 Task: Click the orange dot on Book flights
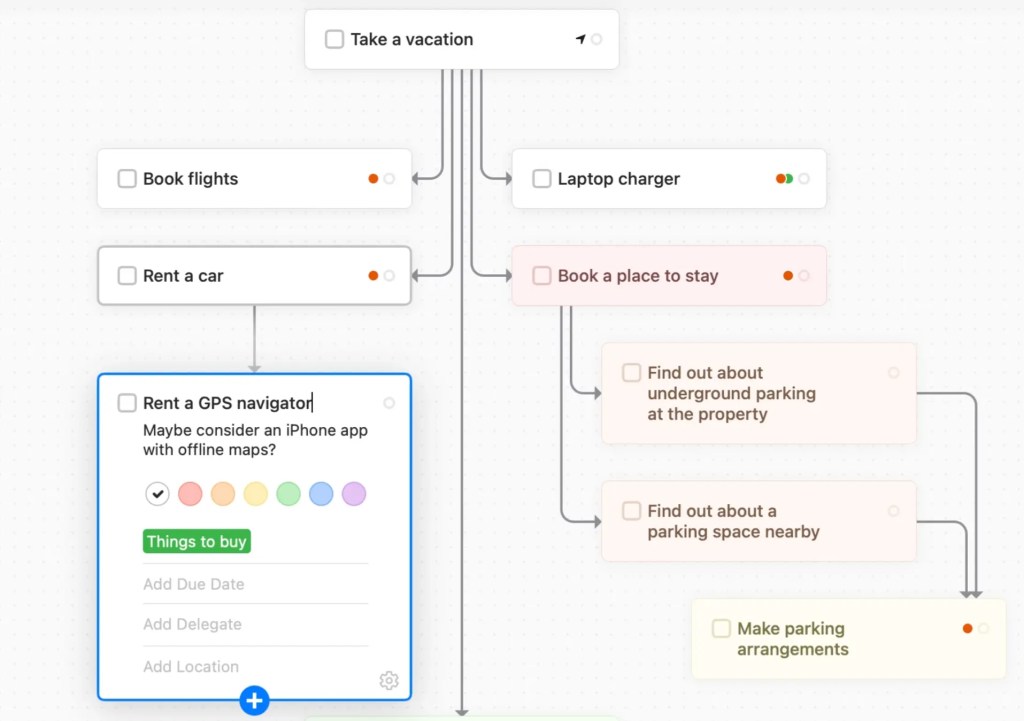pyautogui.click(x=373, y=179)
